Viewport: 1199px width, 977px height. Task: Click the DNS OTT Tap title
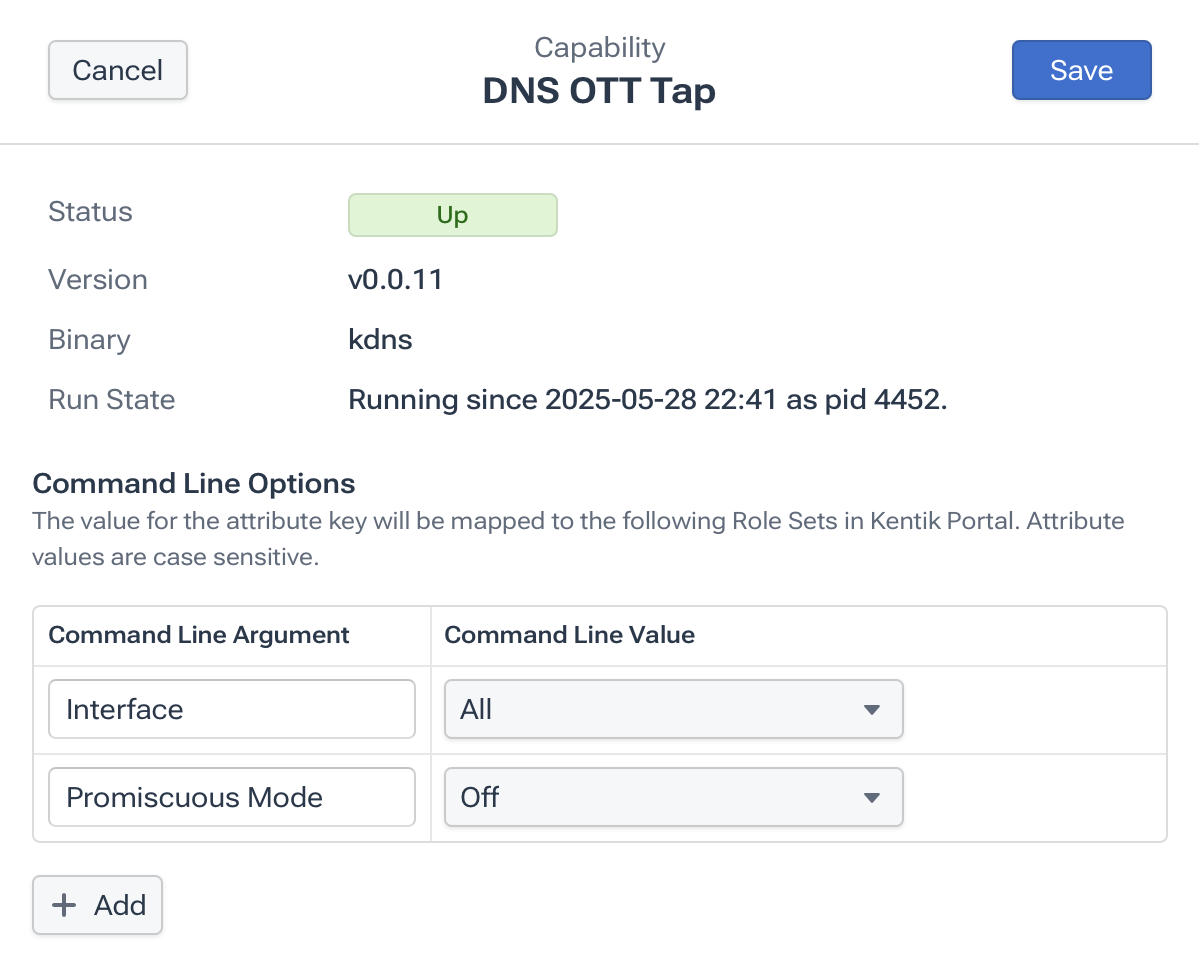point(599,92)
